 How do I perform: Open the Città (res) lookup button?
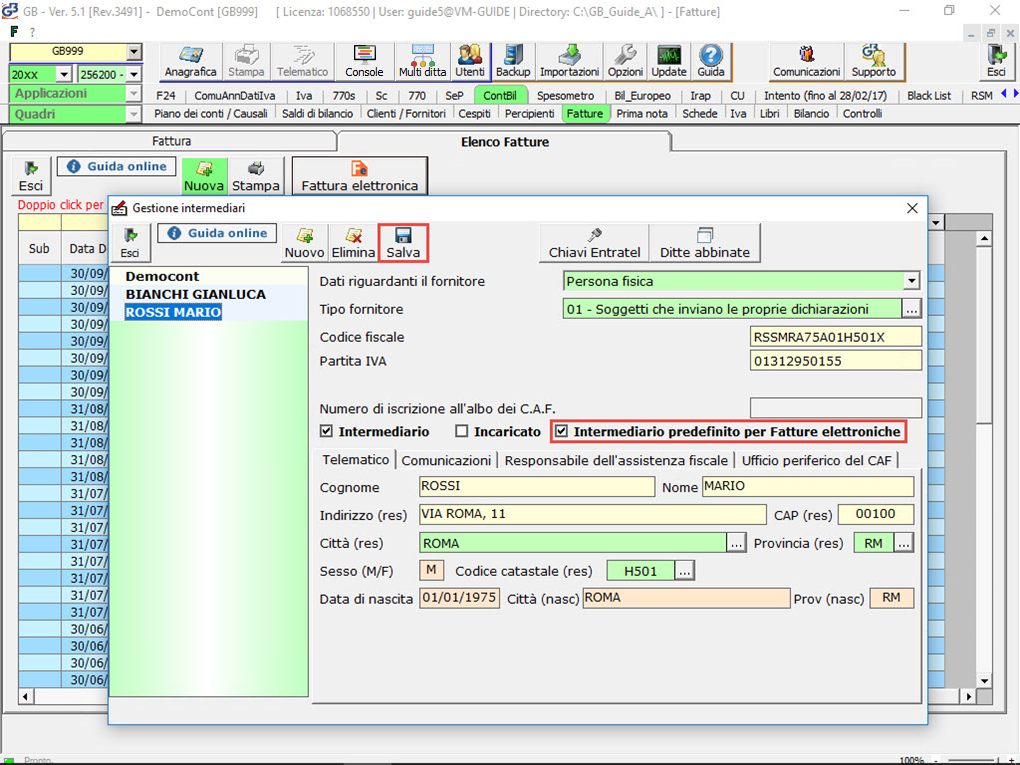click(736, 543)
